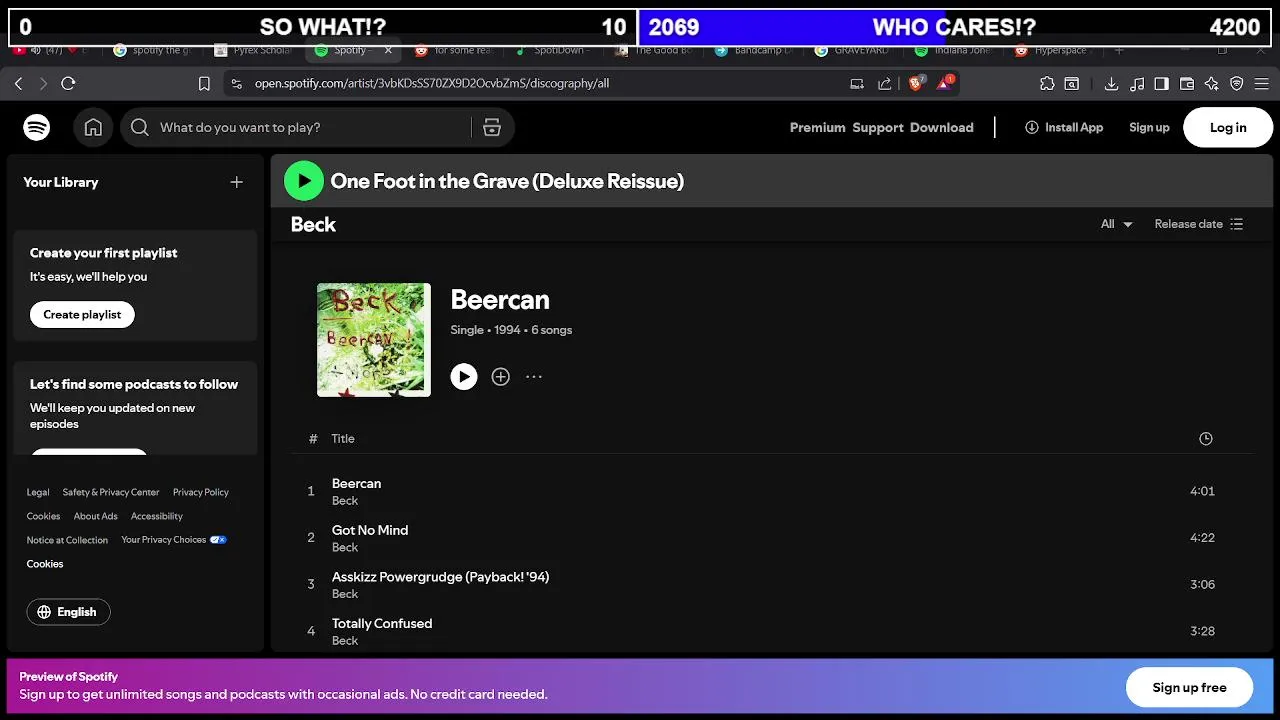Click the Download link
The width and height of the screenshot is (1280, 720).
[x=942, y=127]
